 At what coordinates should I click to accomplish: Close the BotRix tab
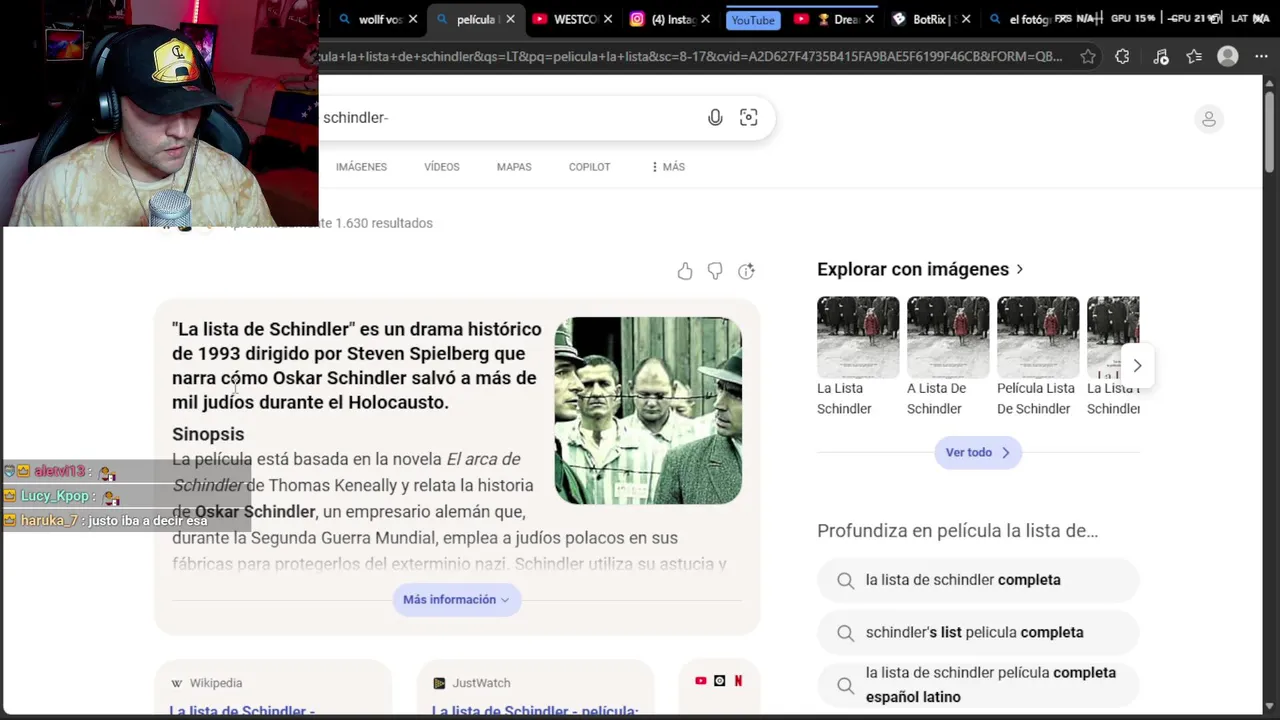[965, 19]
